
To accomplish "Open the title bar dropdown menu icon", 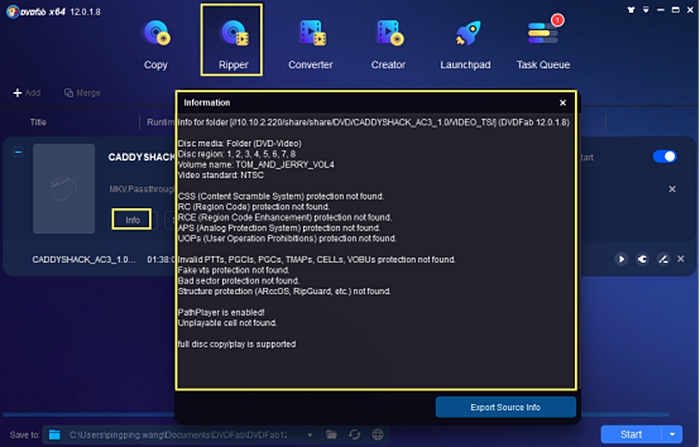I will pos(646,10).
